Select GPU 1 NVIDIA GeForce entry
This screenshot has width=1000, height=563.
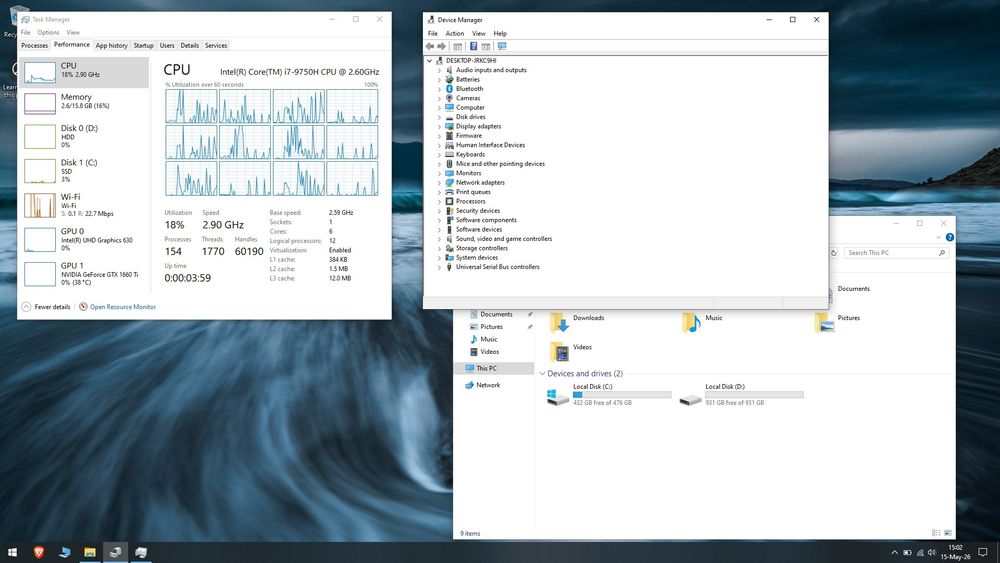point(84,274)
